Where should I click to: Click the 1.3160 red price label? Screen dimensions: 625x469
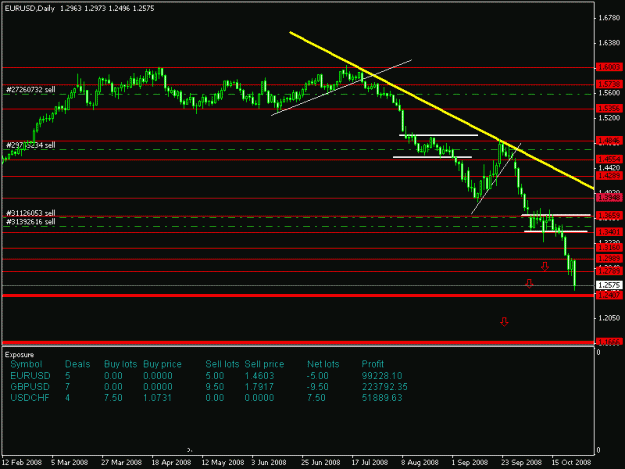click(x=609, y=247)
